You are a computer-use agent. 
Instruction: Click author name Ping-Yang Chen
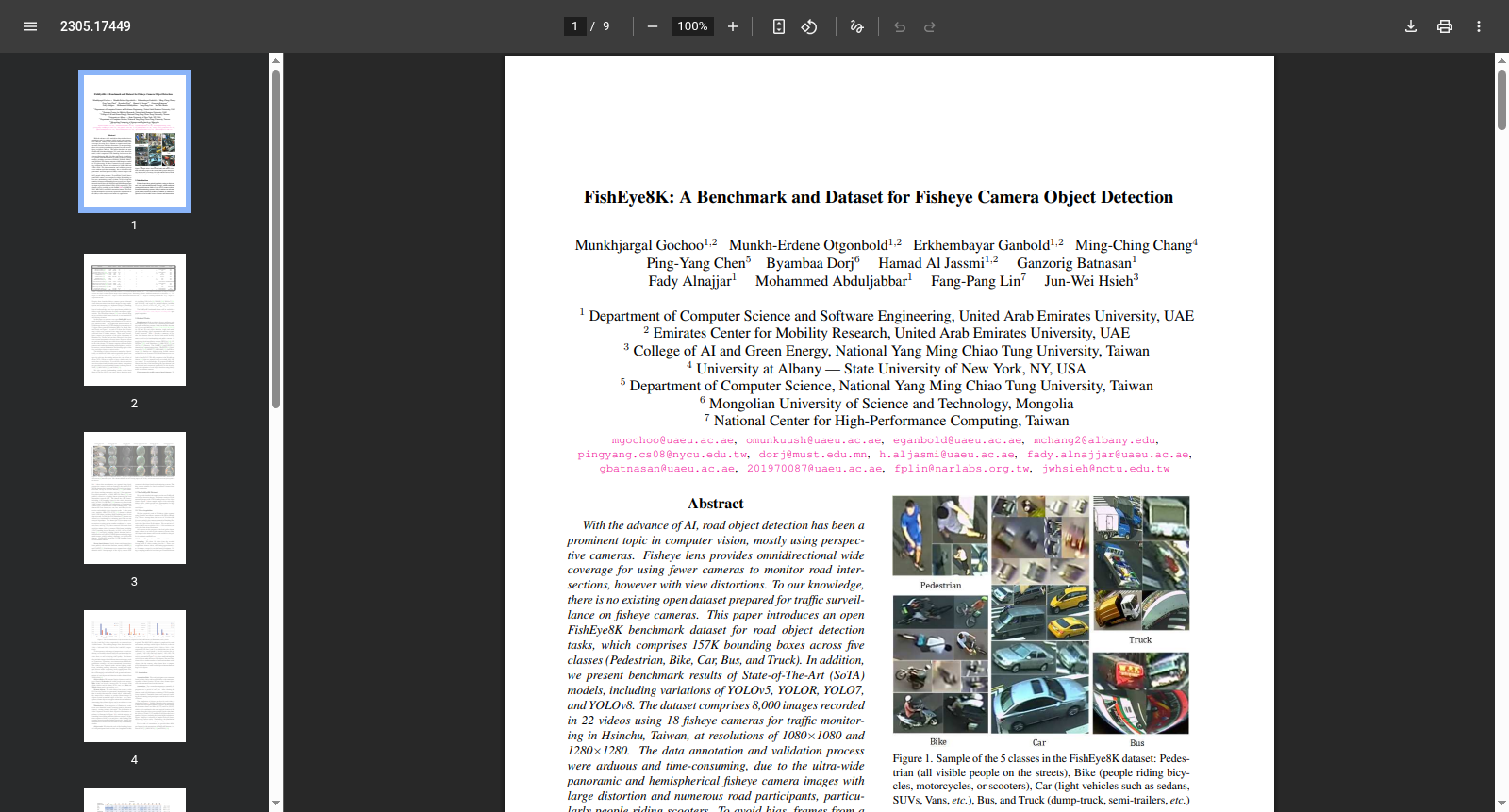click(696, 263)
